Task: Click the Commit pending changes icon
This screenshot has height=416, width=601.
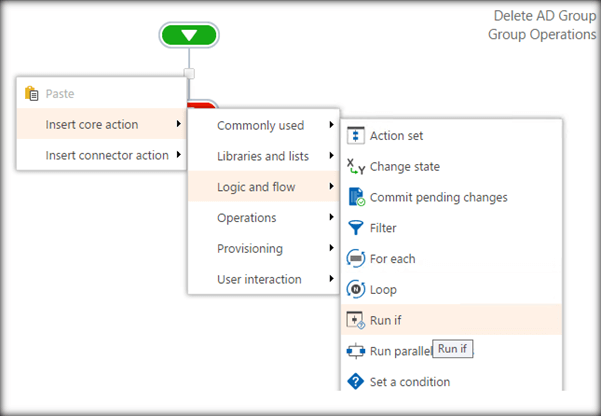Action: click(355, 197)
